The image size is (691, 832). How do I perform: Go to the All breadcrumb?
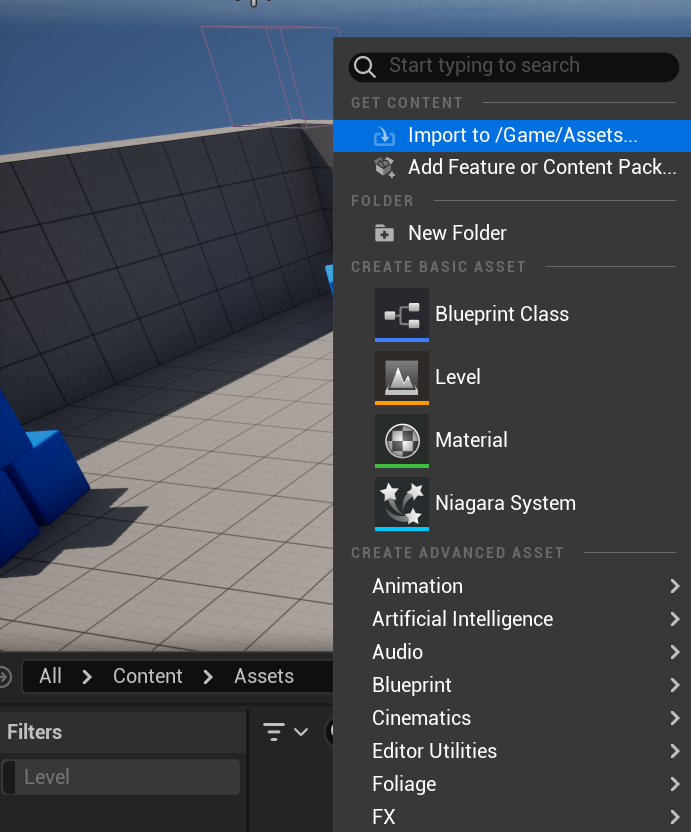[x=50, y=677]
